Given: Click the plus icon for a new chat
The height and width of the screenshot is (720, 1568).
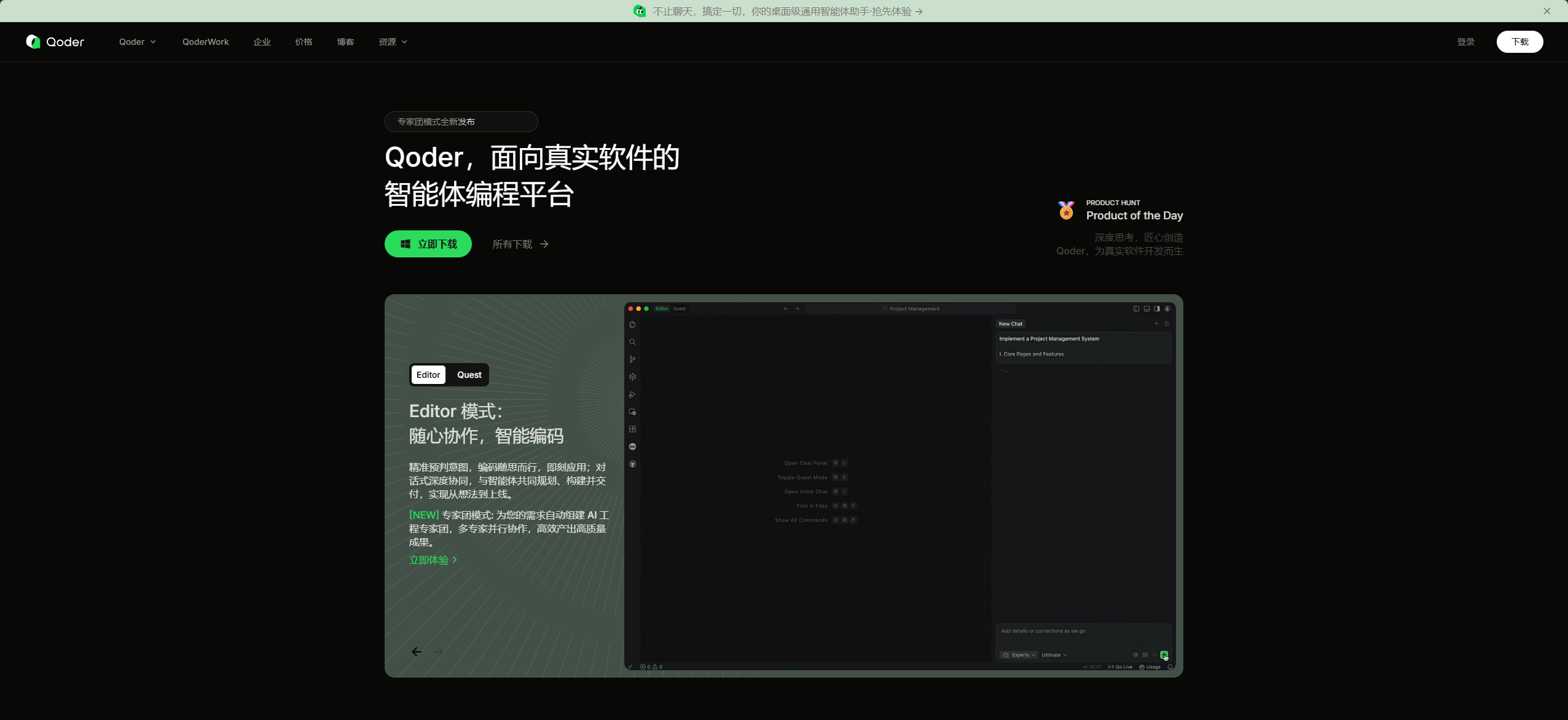Looking at the screenshot, I should click(1156, 324).
